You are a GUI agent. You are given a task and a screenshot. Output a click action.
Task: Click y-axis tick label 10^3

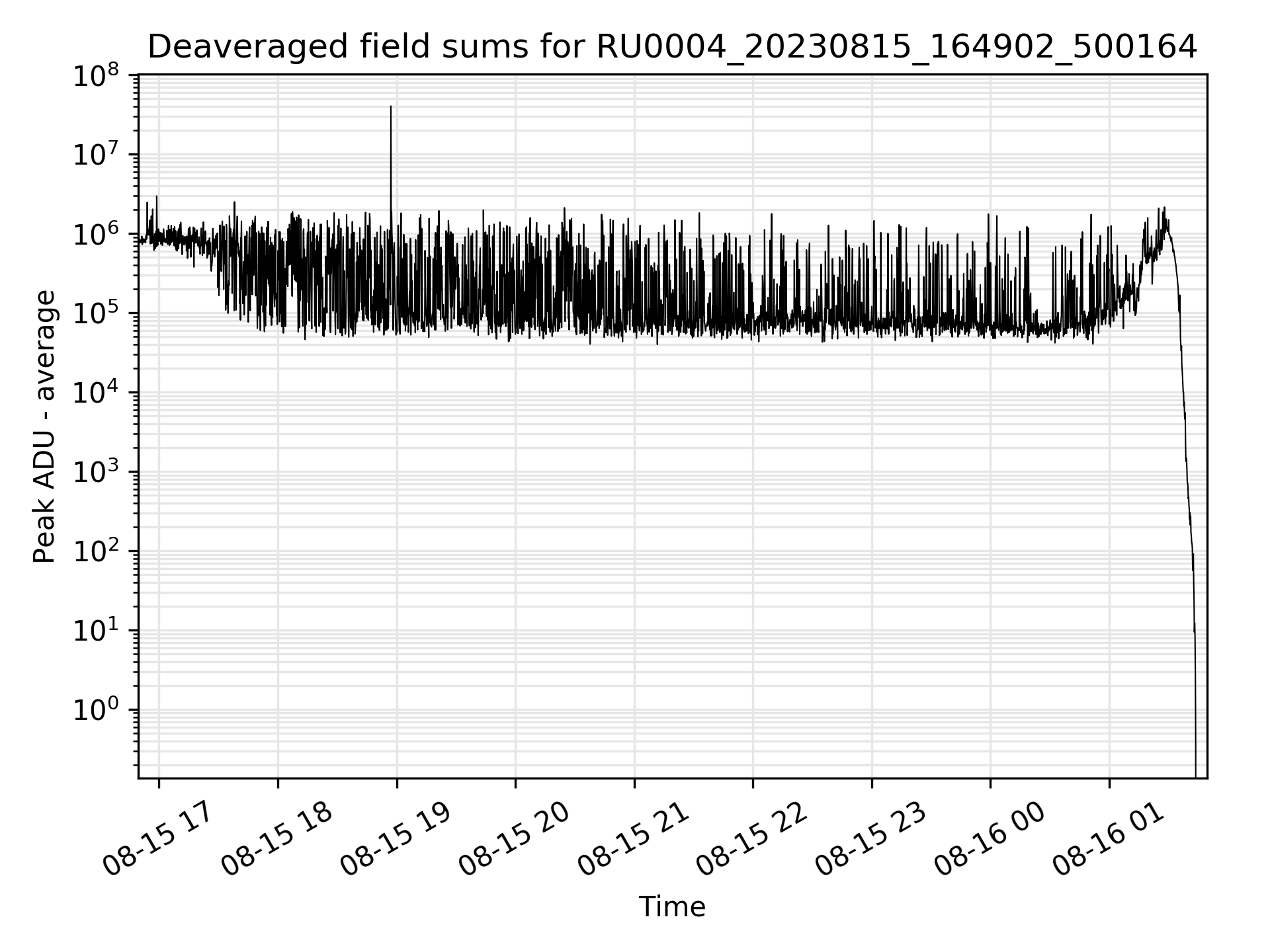coord(97,473)
